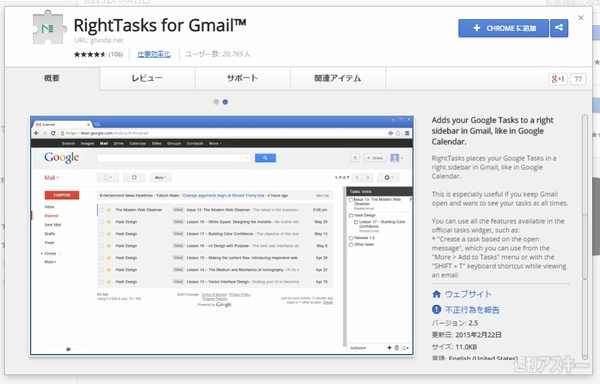Screen dimensions: 600x384
Task: Click the star on Lesson 17 email
Action: (109, 234)
